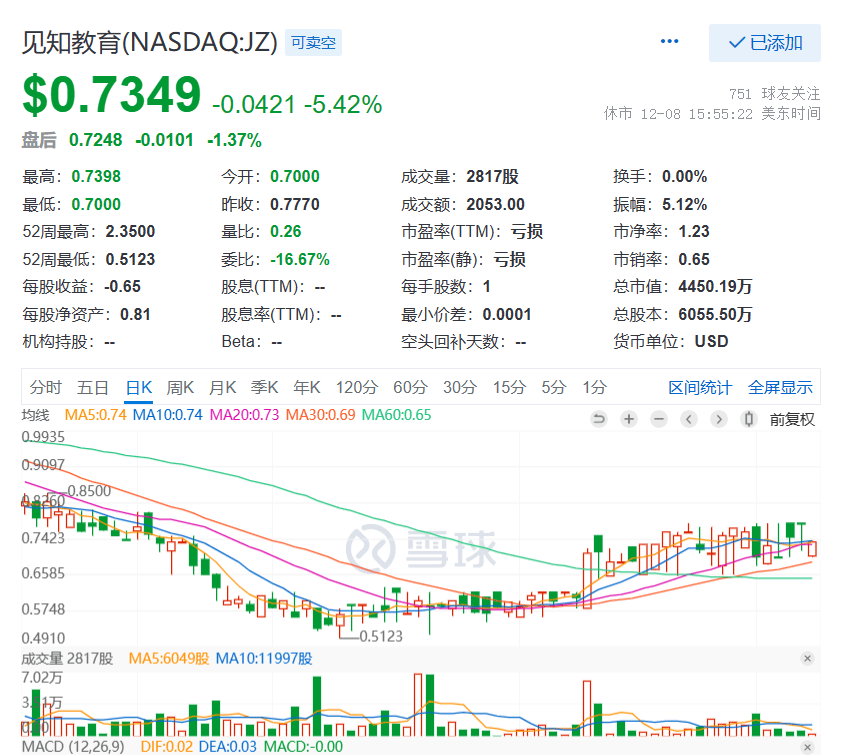Click the 可卖空 short-selling tag
This screenshot has width=860, height=755.
coord(313,43)
